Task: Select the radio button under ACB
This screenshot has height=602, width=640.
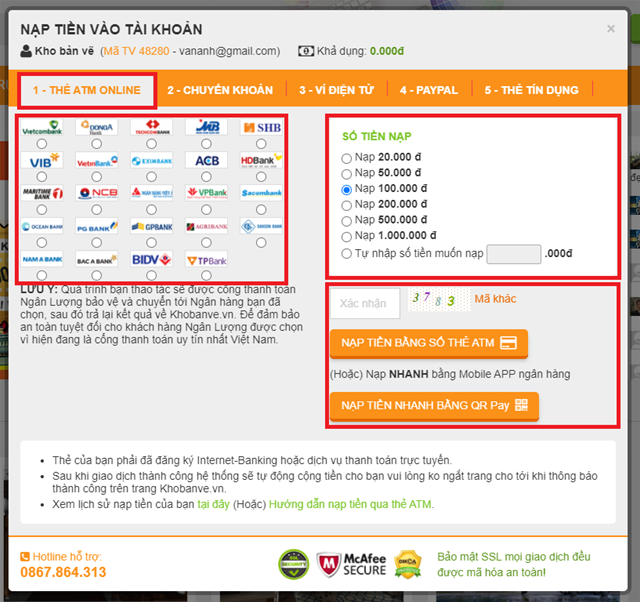Action: pos(206,176)
